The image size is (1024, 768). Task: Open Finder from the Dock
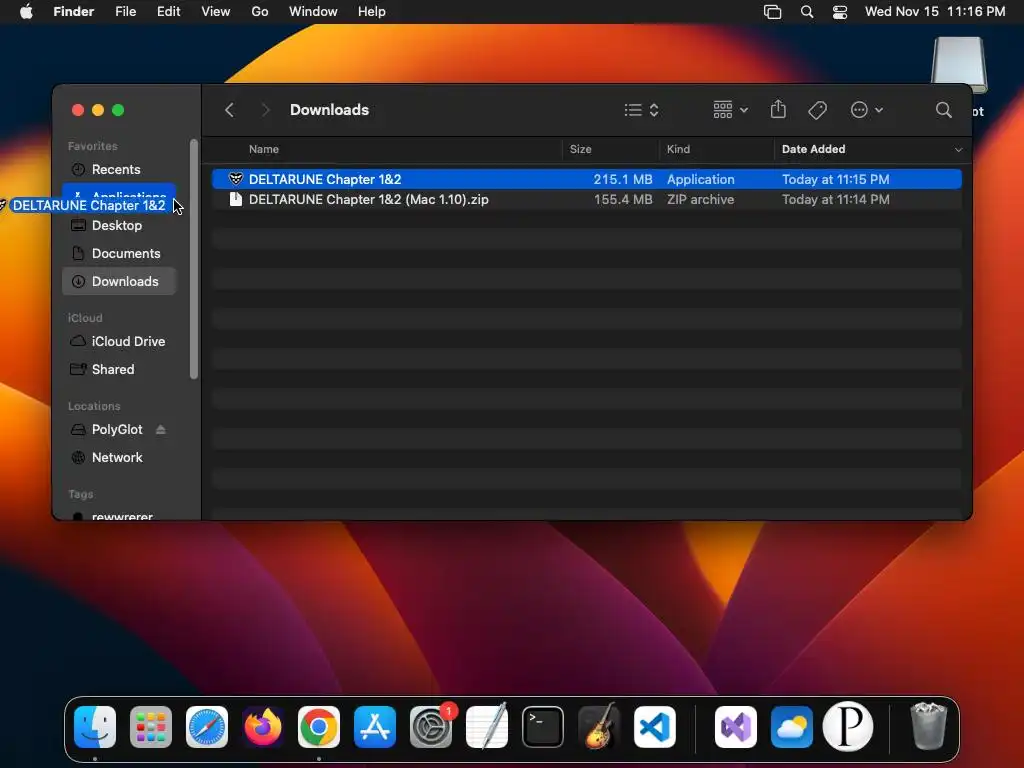tap(95, 727)
